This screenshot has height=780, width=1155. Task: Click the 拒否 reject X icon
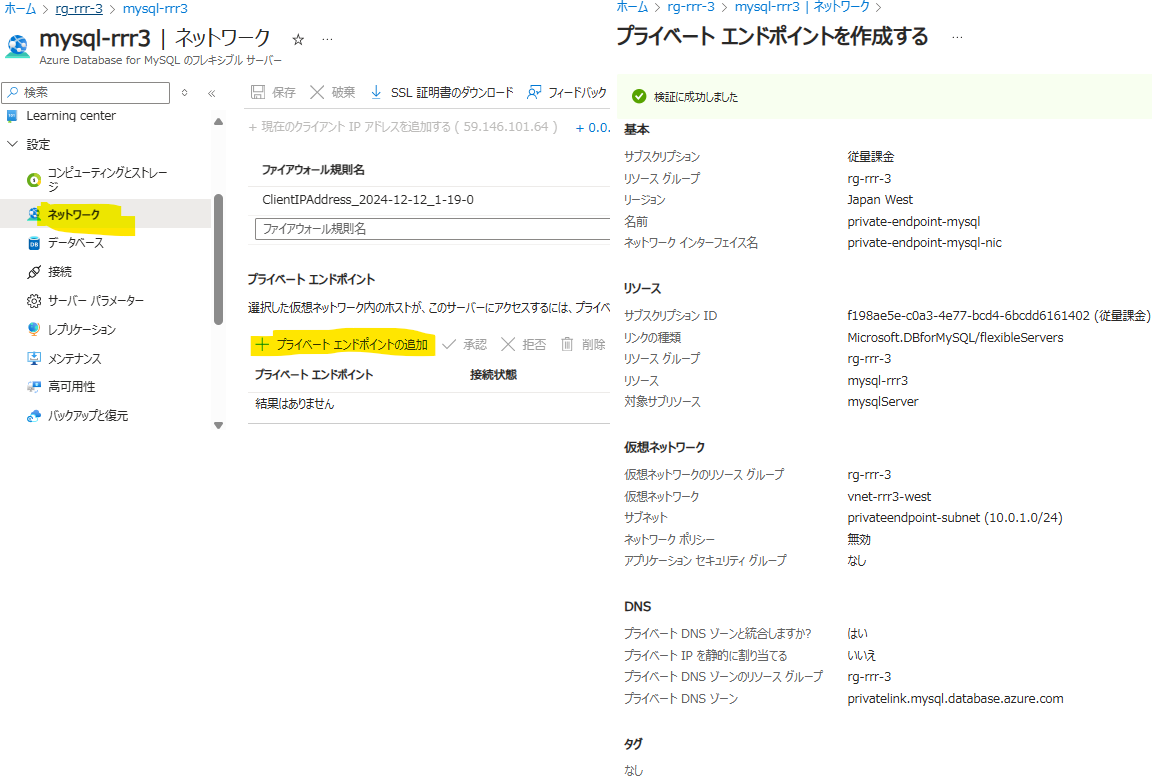click(x=508, y=345)
